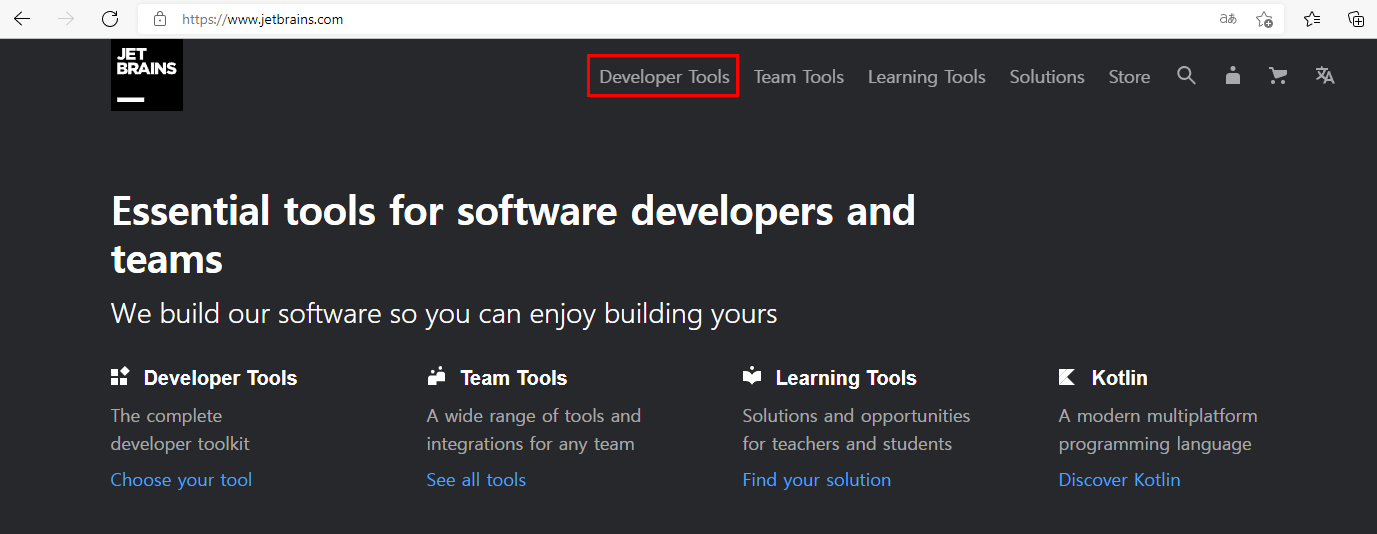Viewport: 1377px width, 534px height.
Task: Follow the Find your solution link
Action: point(816,480)
